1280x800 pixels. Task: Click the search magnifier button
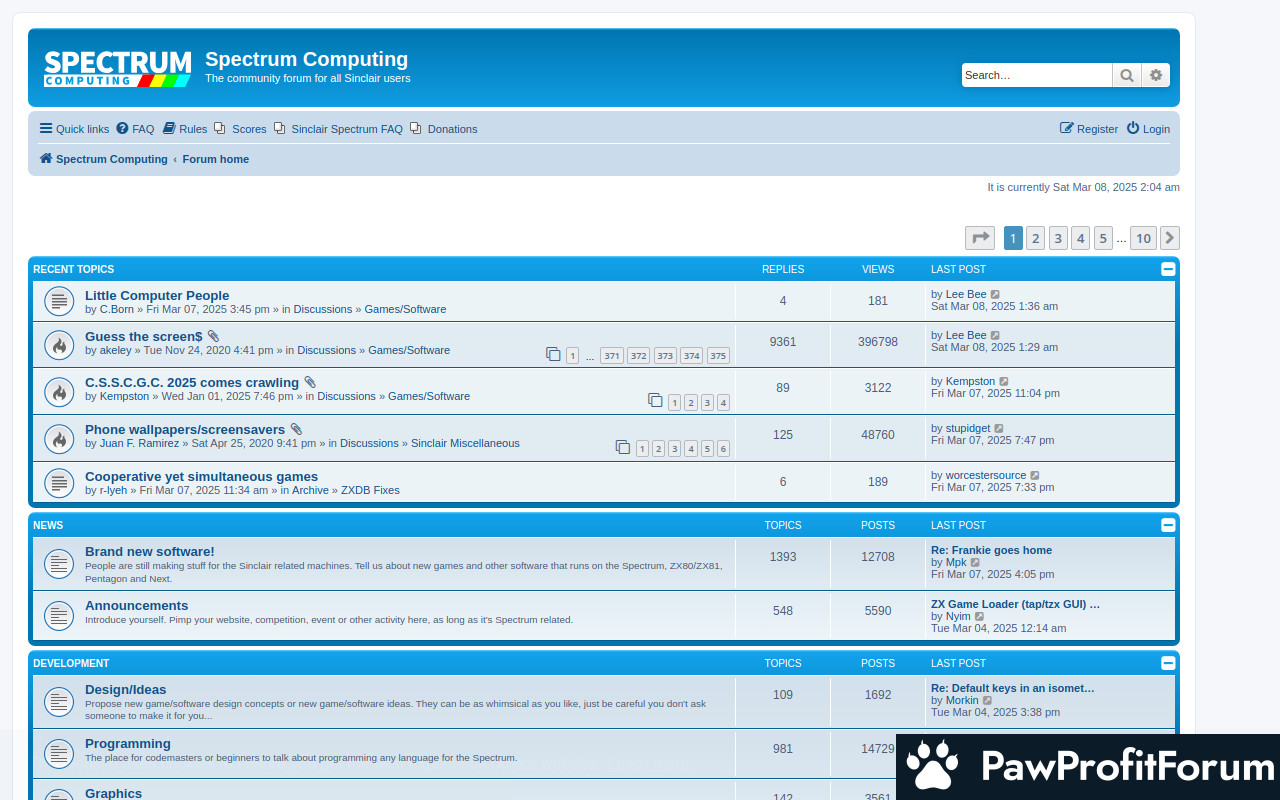(1127, 75)
